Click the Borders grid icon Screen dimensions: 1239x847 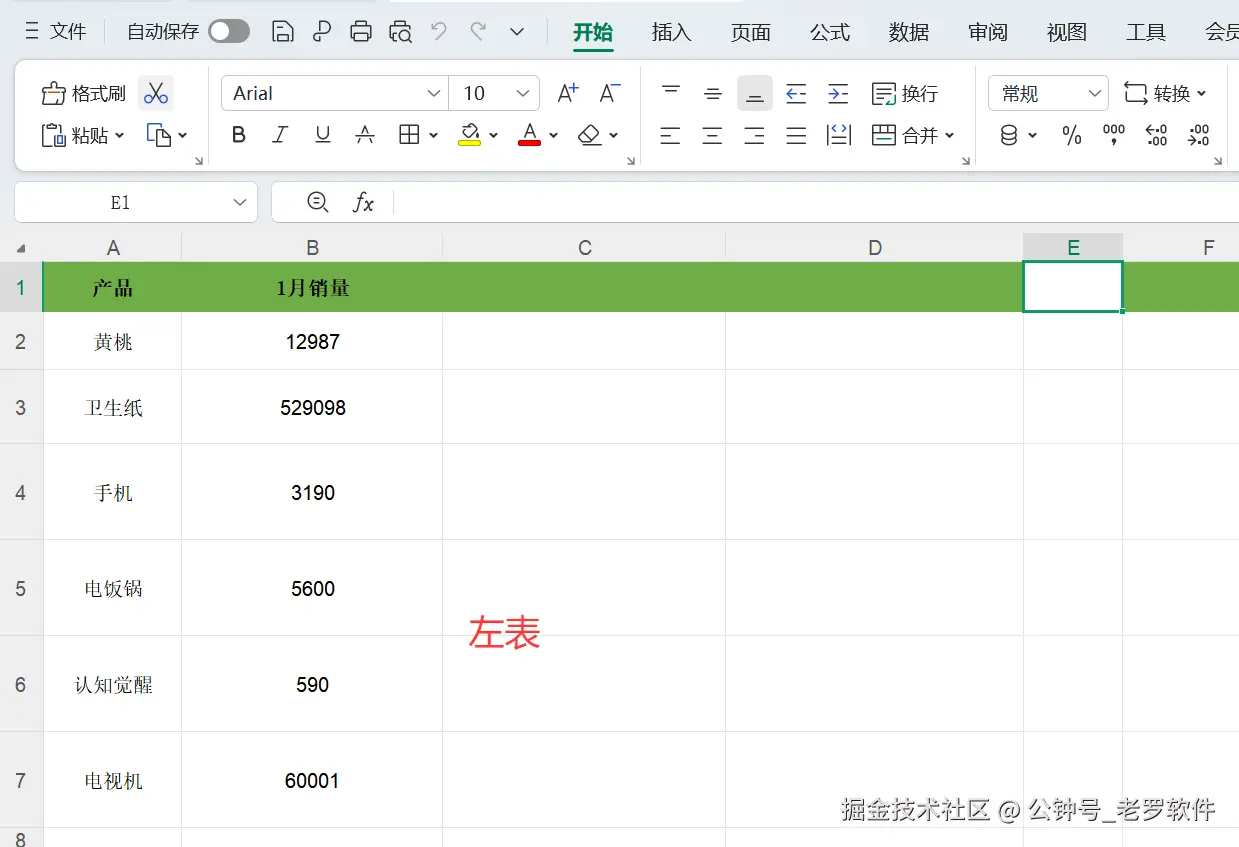pyautogui.click(x=409, y=135)
